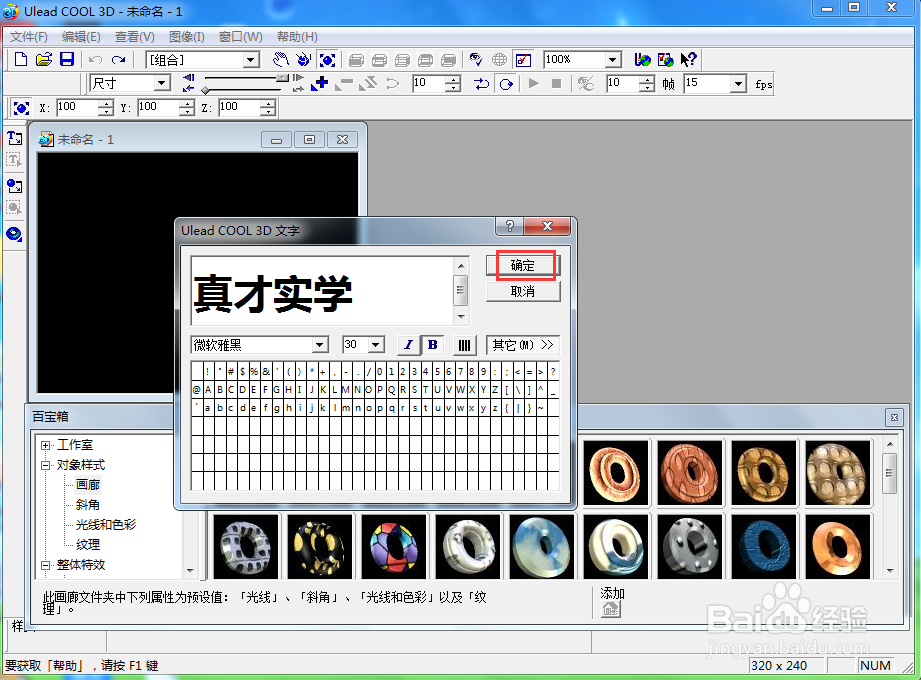Click the Z value input field

(238, 107)
